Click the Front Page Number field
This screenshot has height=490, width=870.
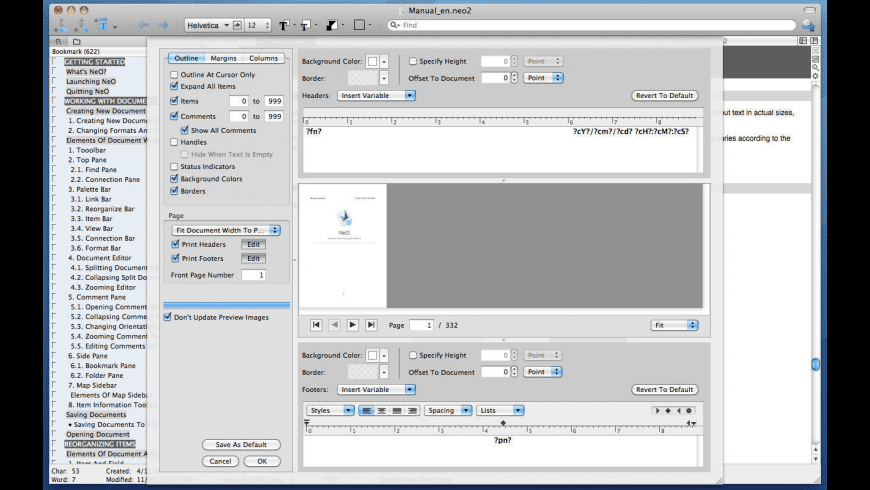point(253,275)
